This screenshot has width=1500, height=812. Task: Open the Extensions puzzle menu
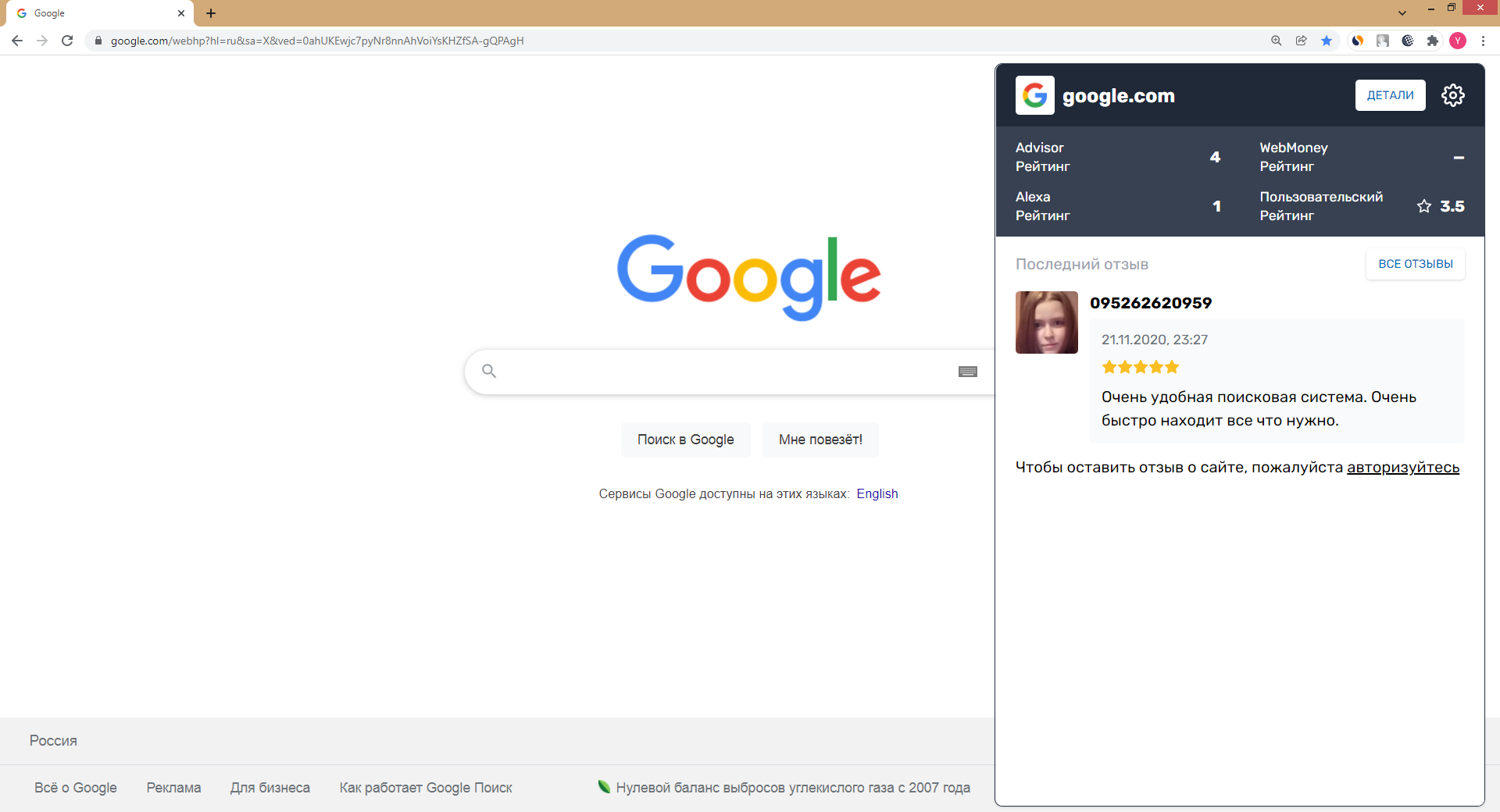coord(1433,41)
